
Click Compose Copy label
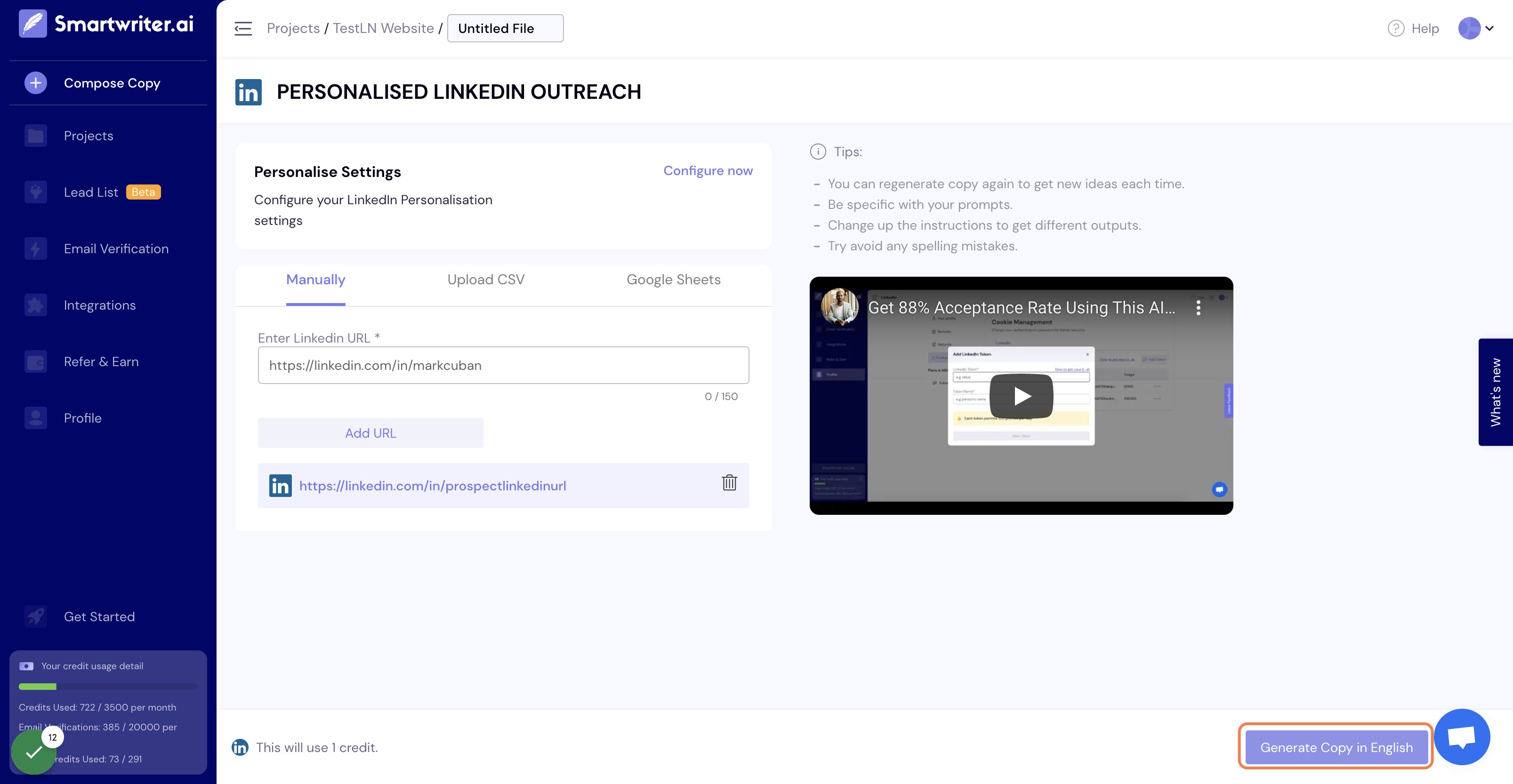[112, 83]
